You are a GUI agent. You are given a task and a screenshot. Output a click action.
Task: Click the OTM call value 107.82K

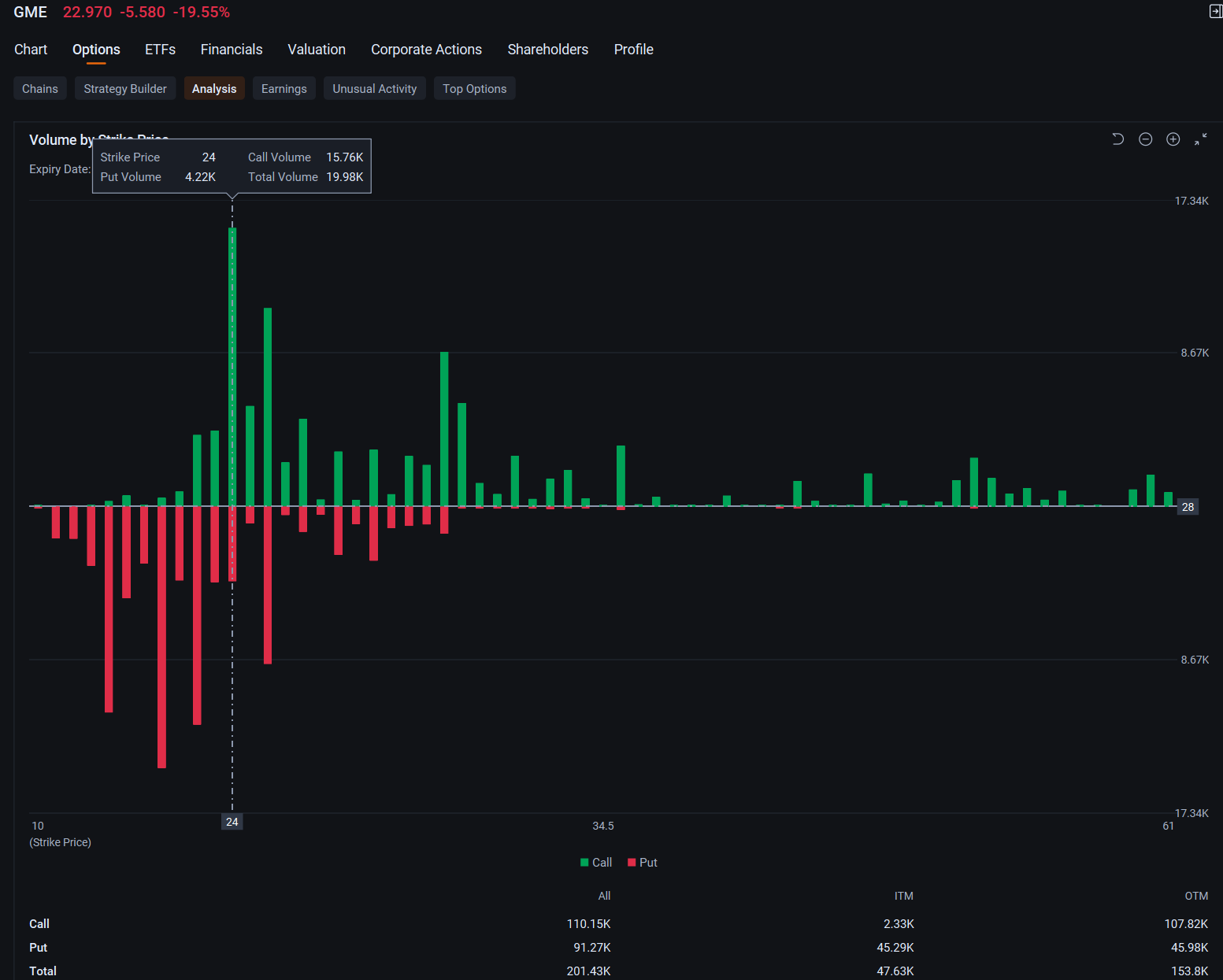[x=1187, y=924]
